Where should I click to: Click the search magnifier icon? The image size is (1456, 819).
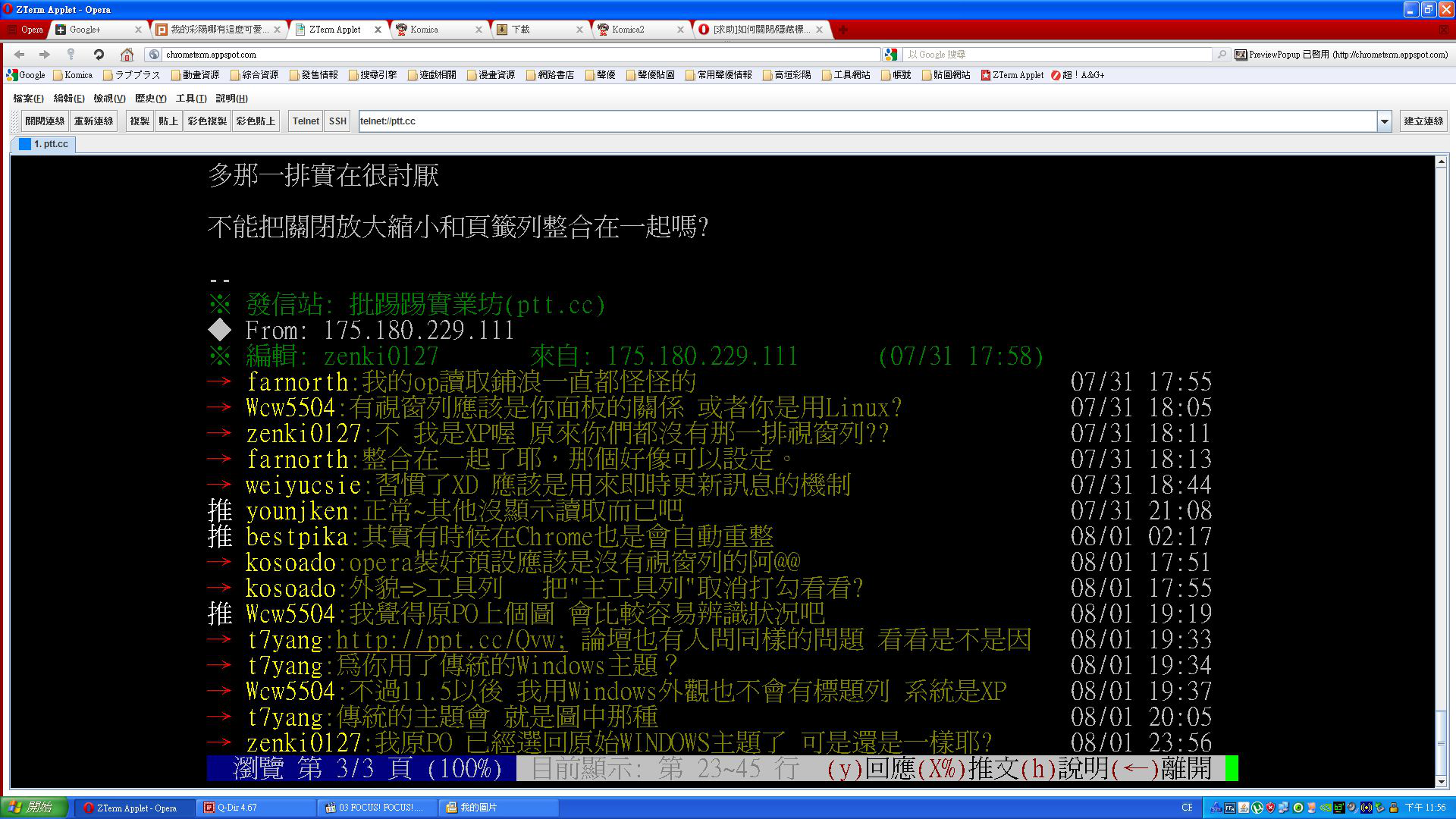[x=1222, y=55]
